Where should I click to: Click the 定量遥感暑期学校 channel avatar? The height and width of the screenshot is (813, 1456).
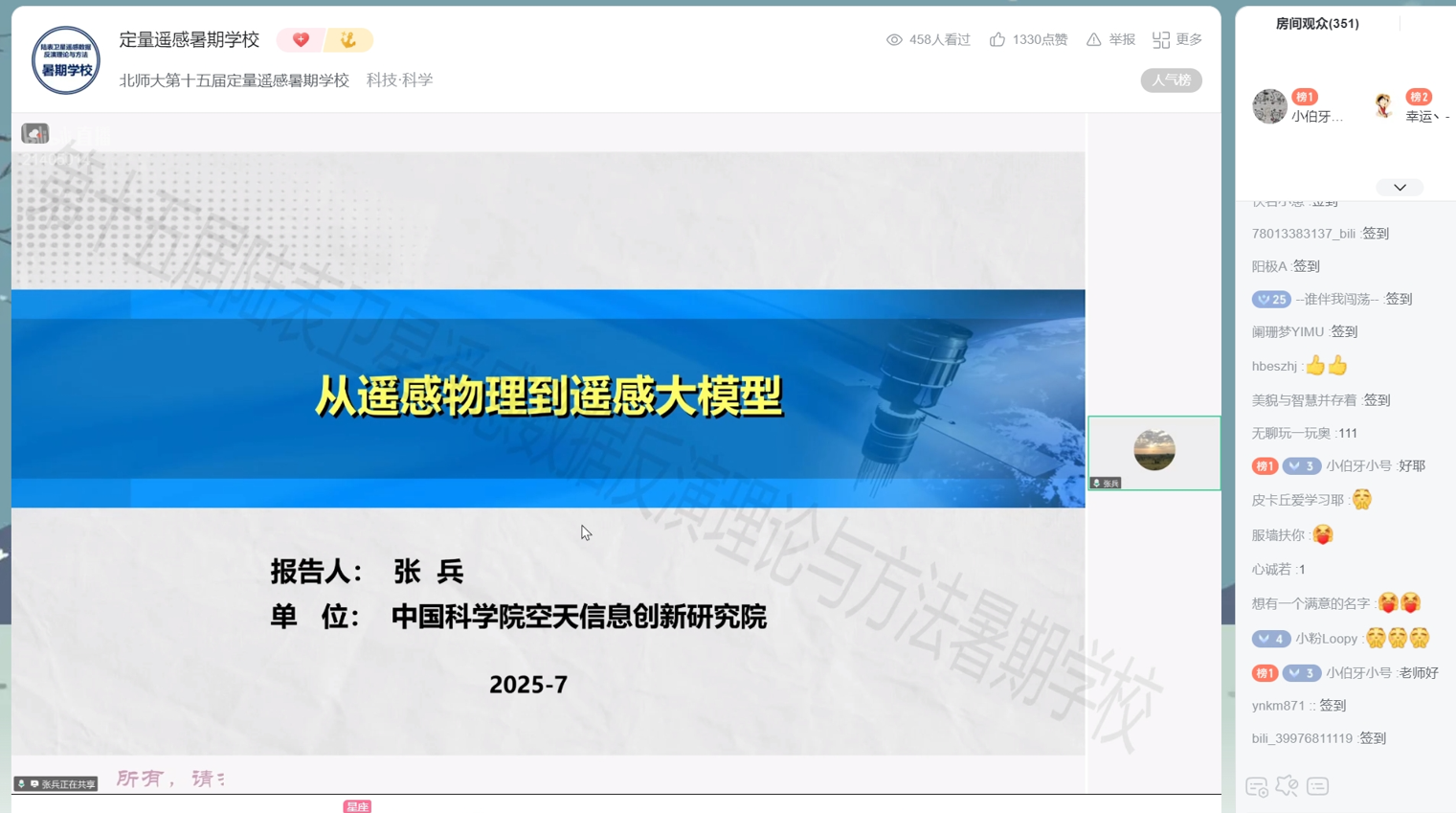coord(66,59)
